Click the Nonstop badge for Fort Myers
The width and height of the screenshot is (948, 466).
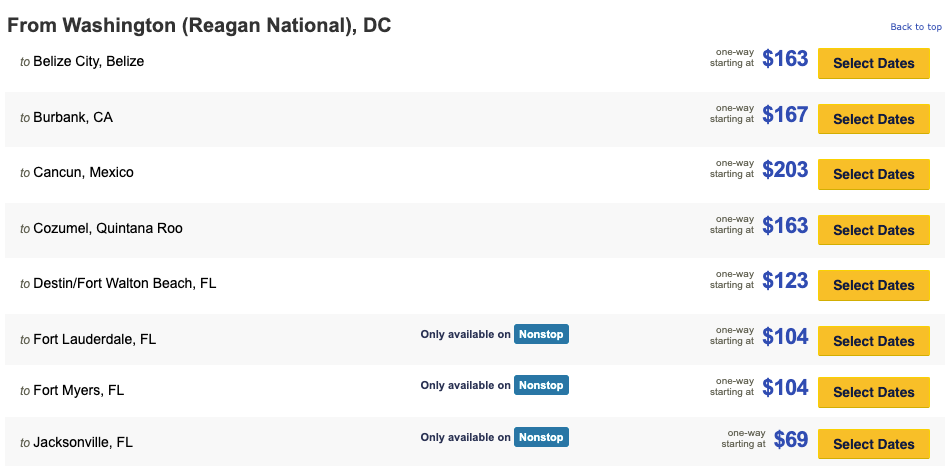541,385
